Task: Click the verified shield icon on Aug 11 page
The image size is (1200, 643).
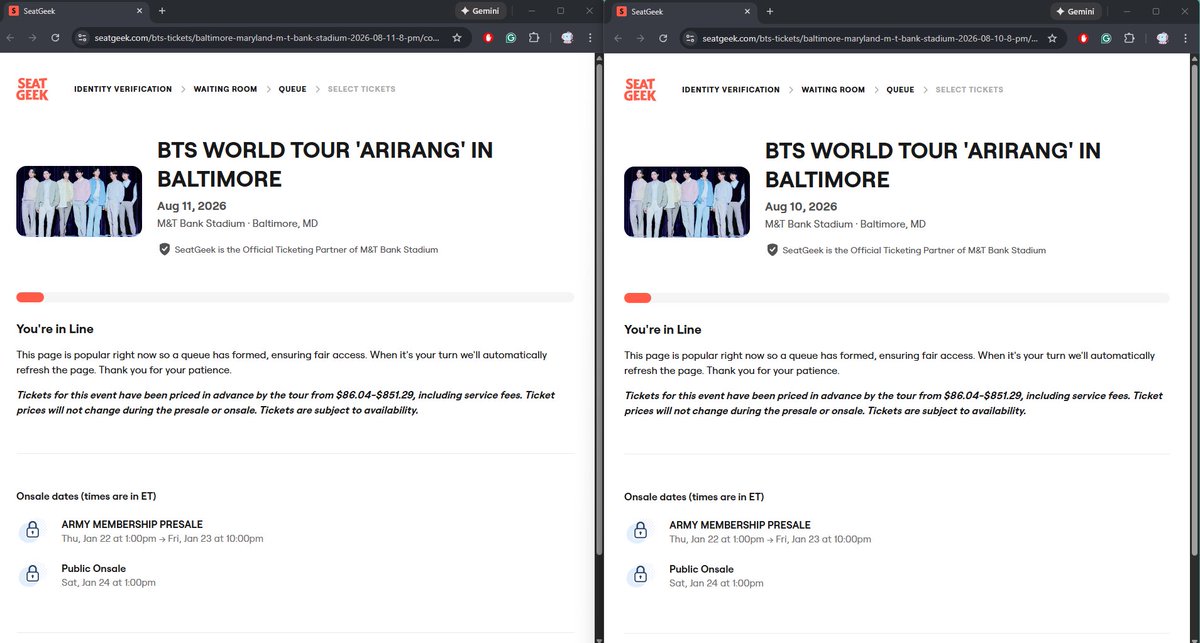Action: point(165,249)
